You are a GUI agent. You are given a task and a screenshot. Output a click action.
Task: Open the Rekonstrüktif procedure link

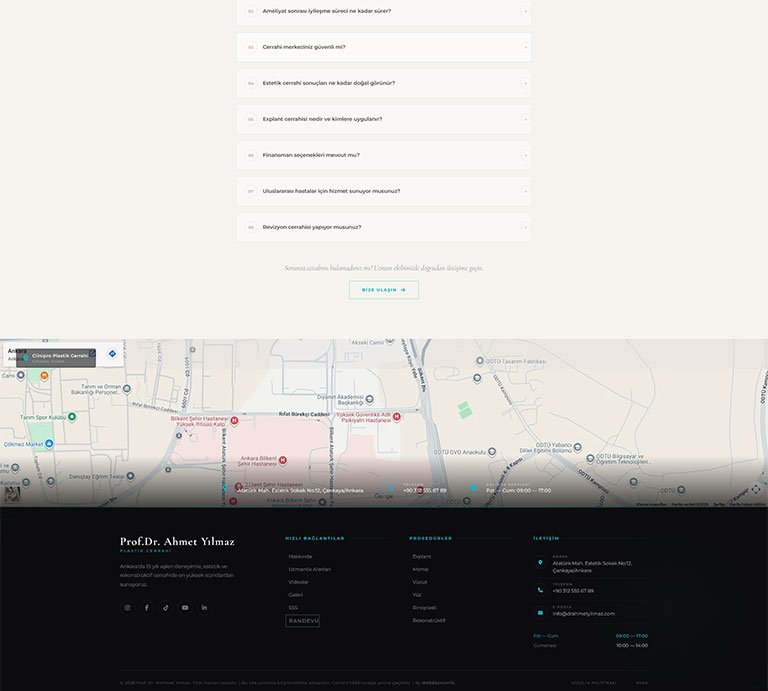pos(429,620)
